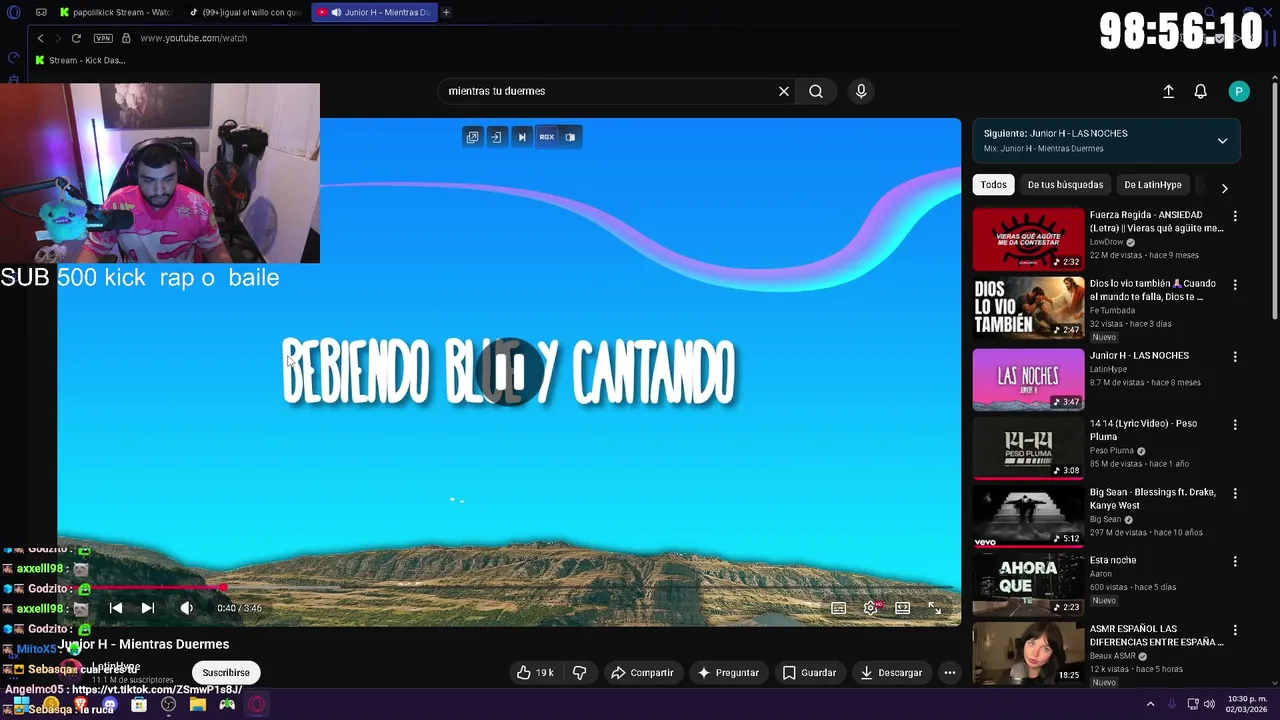The height and width of the screenshot is (720, 1280).
Task: Enter fullscreen video mode
Action: (934, 608)
